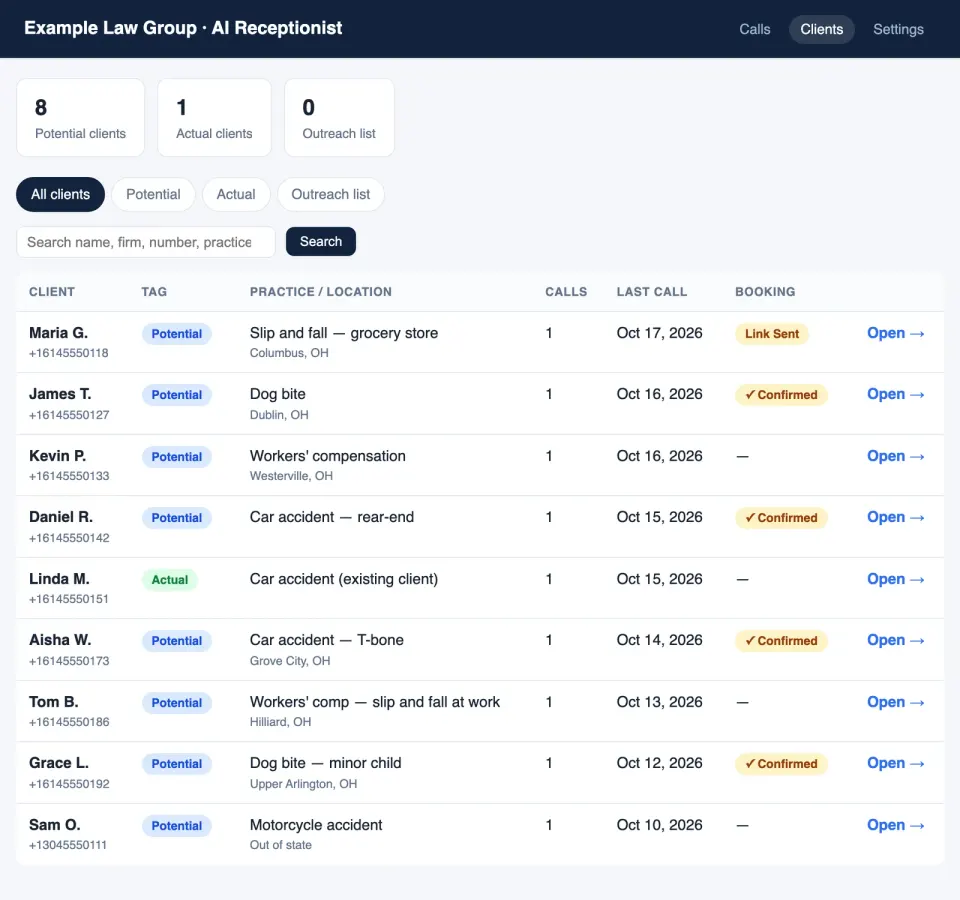Click the 8 Potential clients stat card
Image resolution: width=960 pixels, height=900 pixels.
click(80, 118)
